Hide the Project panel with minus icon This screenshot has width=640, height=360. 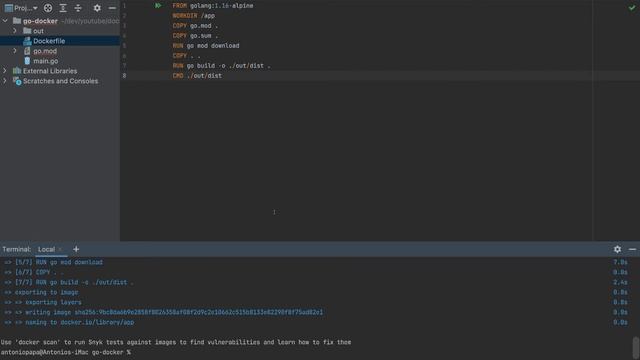tap(112, 8)
